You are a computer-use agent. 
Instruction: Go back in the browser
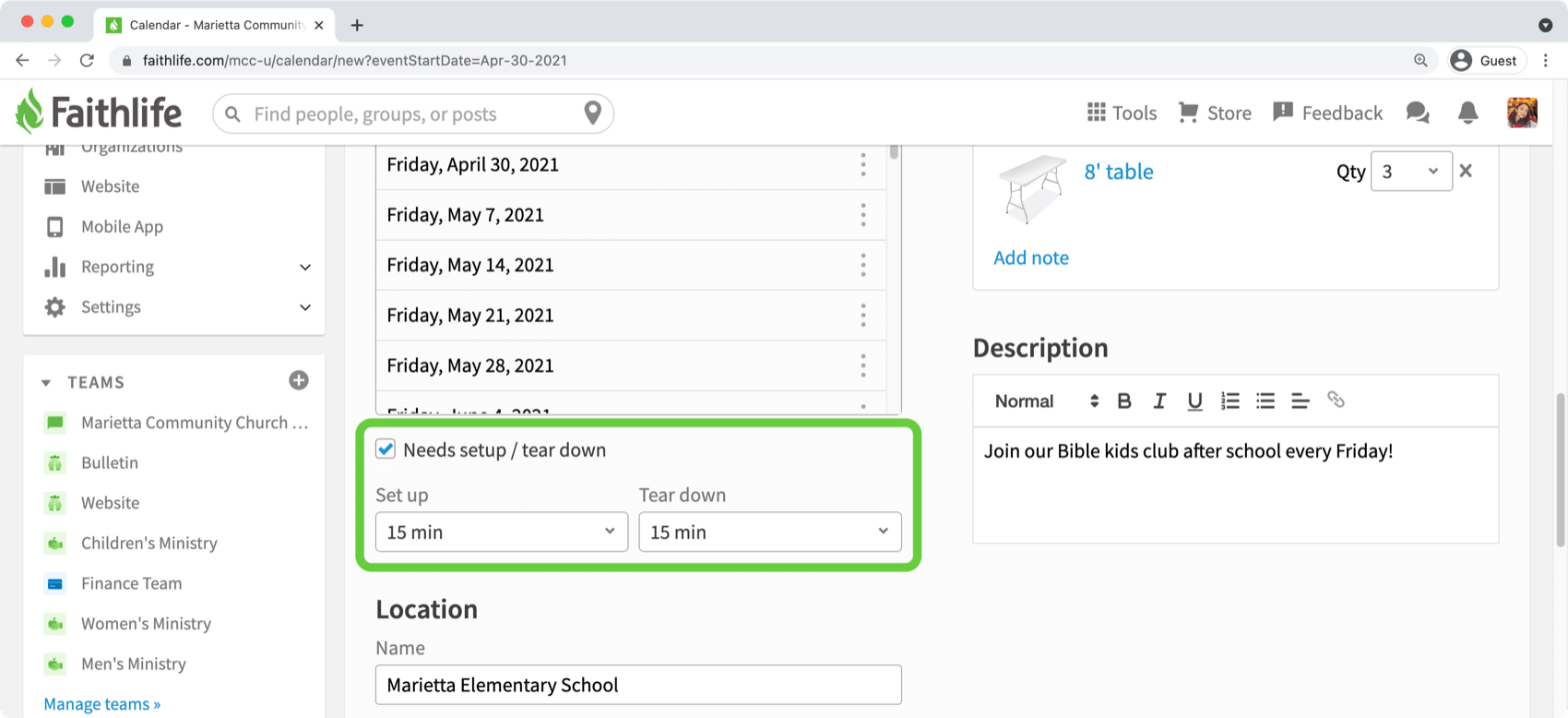[x=23, y=61]
